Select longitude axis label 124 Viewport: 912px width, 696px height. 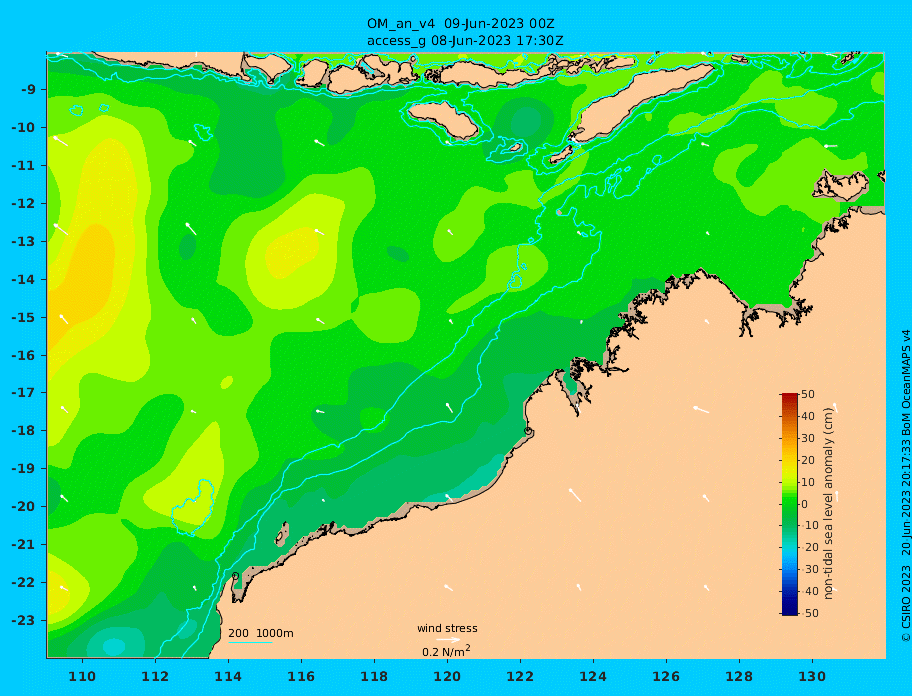coord(593,676)
